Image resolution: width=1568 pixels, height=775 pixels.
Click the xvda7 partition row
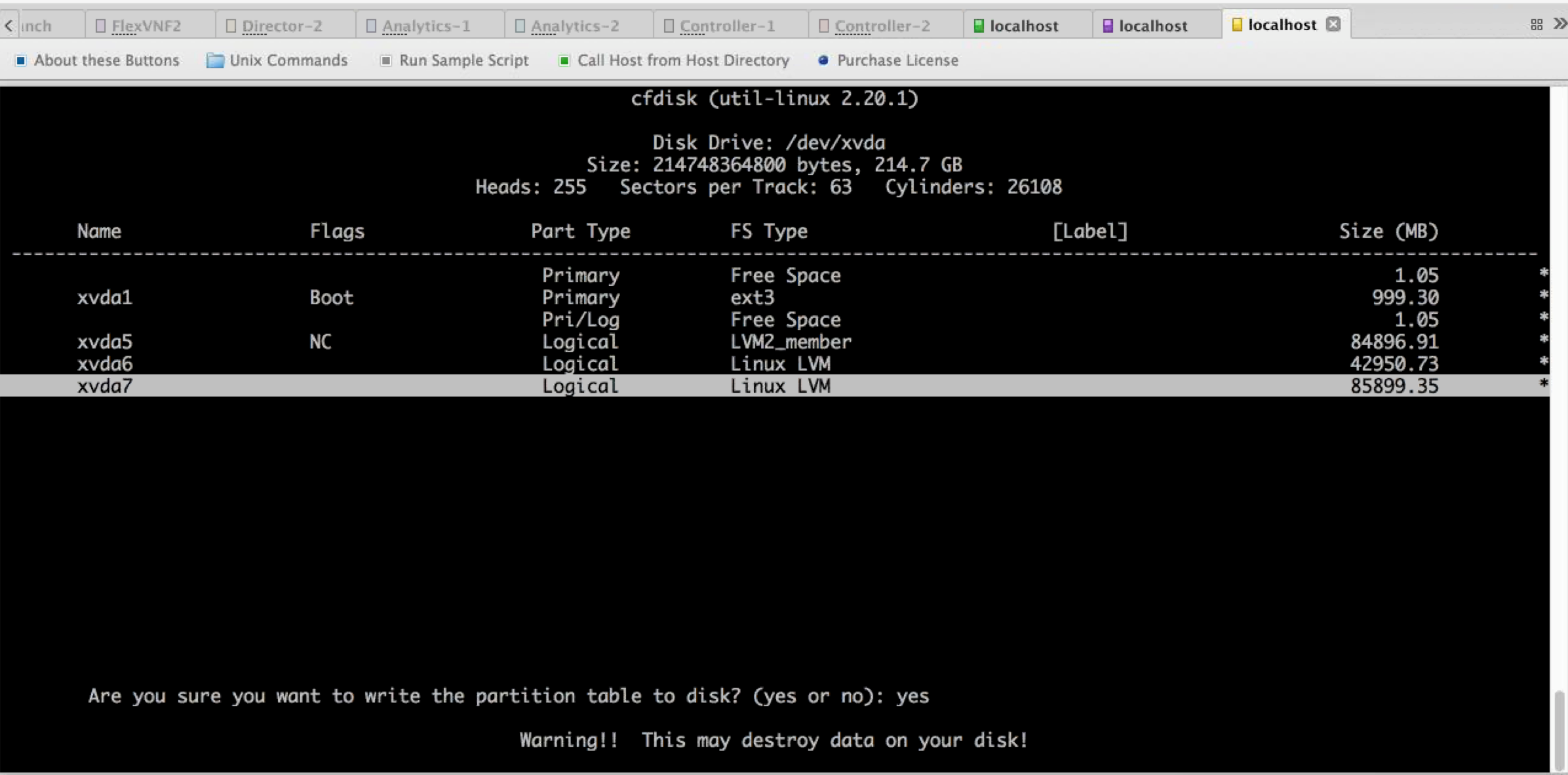coord(774,386)
